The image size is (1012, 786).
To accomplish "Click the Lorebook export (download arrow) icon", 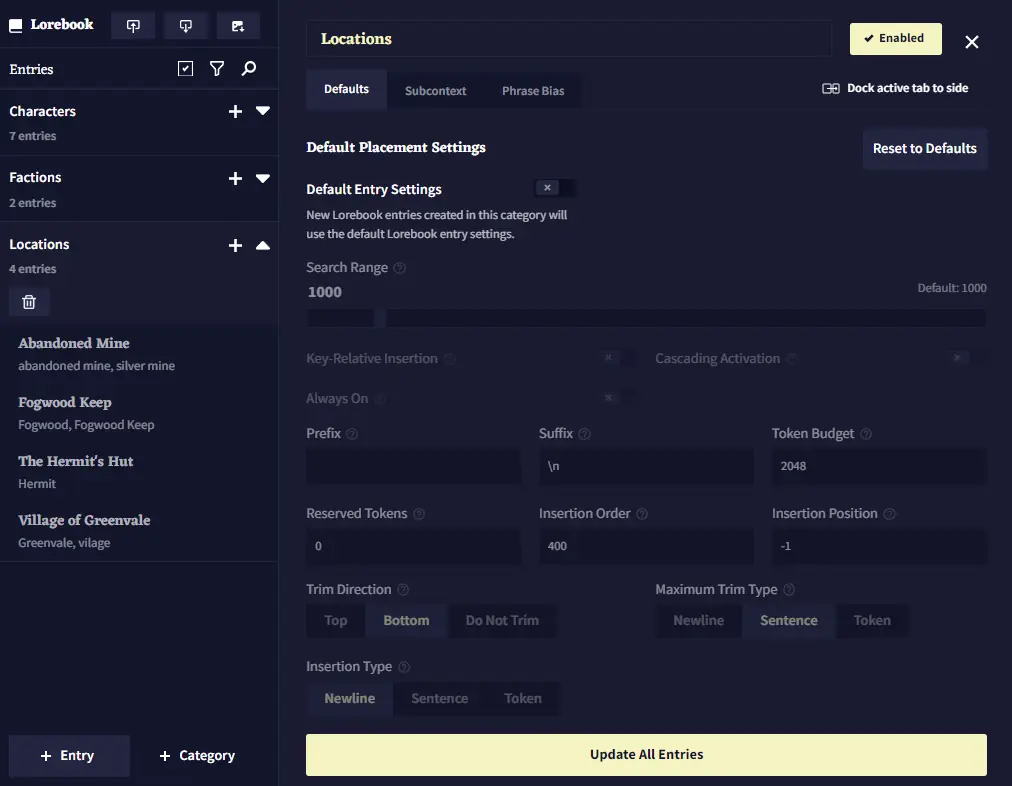I will coord(185,26).
